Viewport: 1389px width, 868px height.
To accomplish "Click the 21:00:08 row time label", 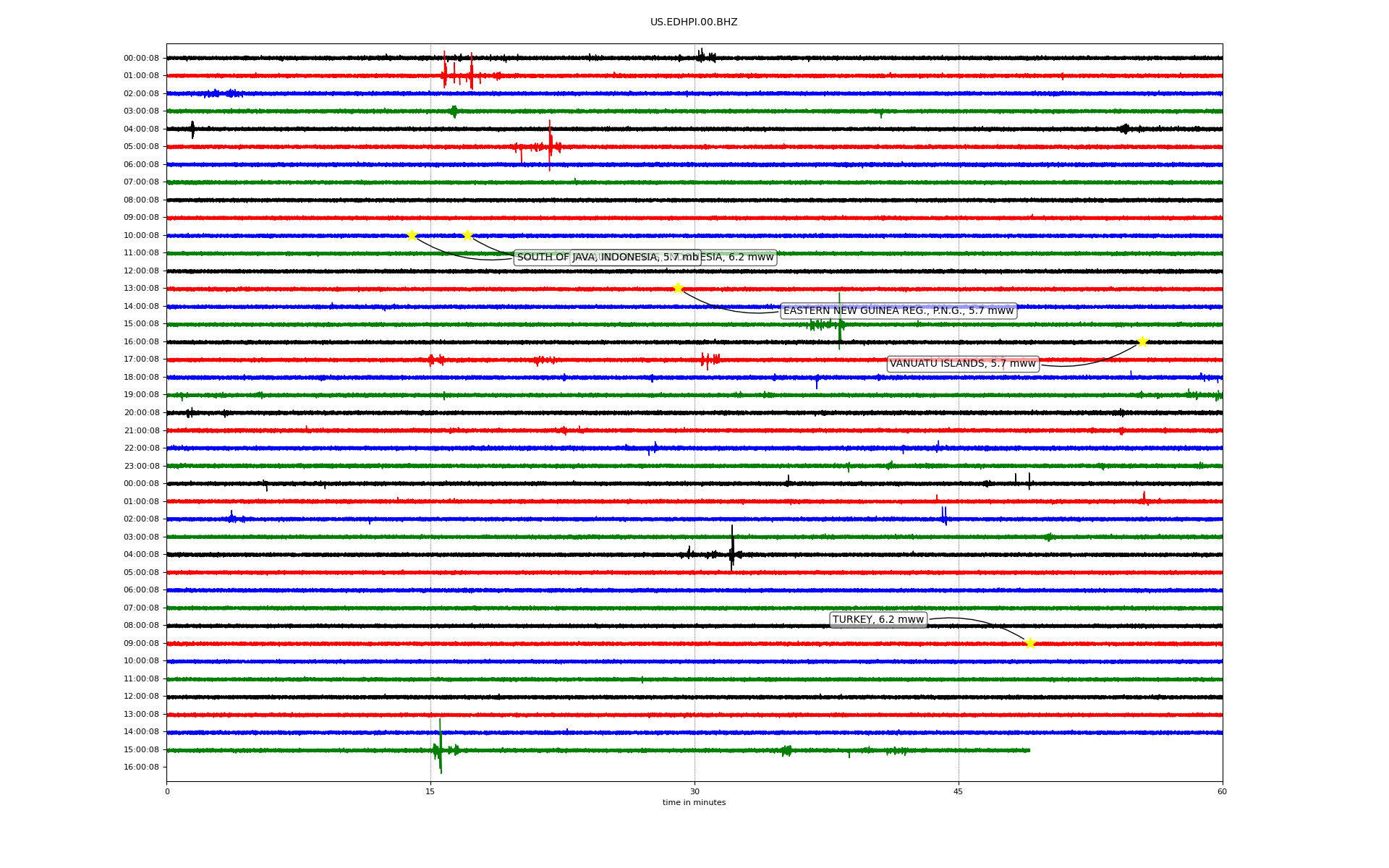I will (141, 431).
